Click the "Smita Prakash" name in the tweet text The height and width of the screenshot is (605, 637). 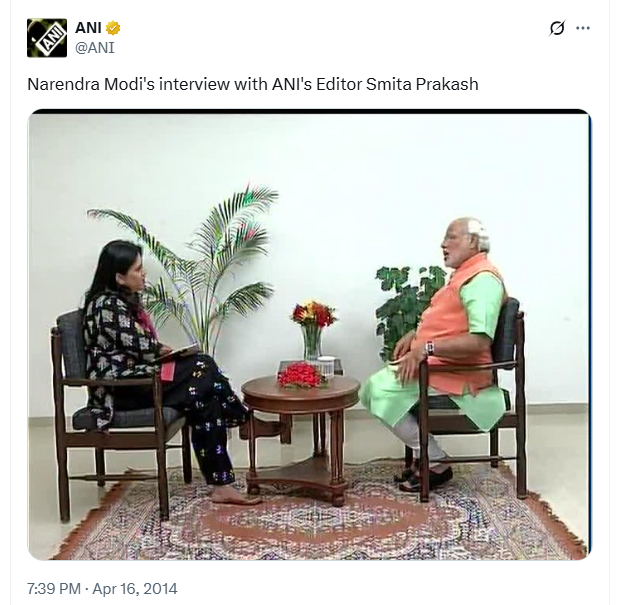click(x=422, y=84)
